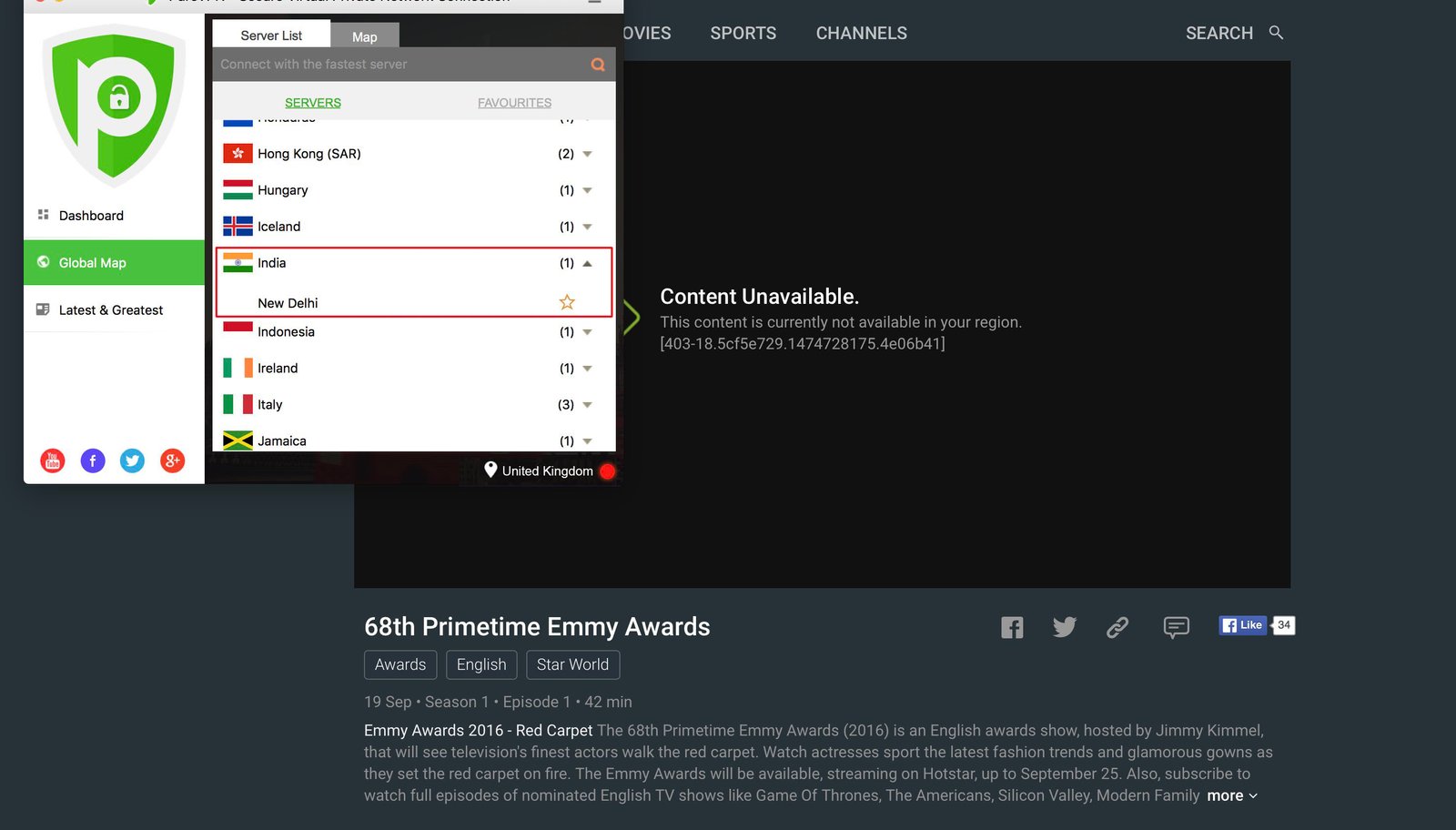1456x830 pixels.
Task: Click the Star World tag button
Action: [x=572, y=664]
